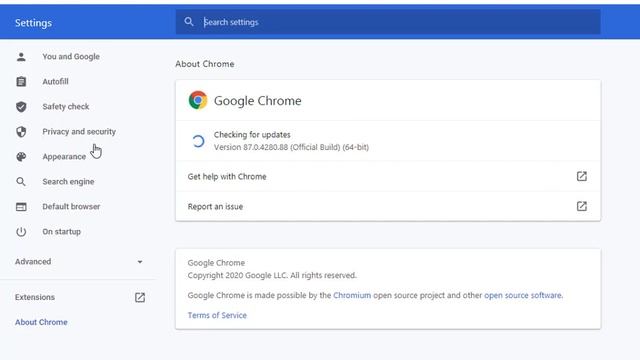This screenshot has height=360, width=640.
Task: Click the magnifier icon beside Search engine
Action: pos(21,182)
